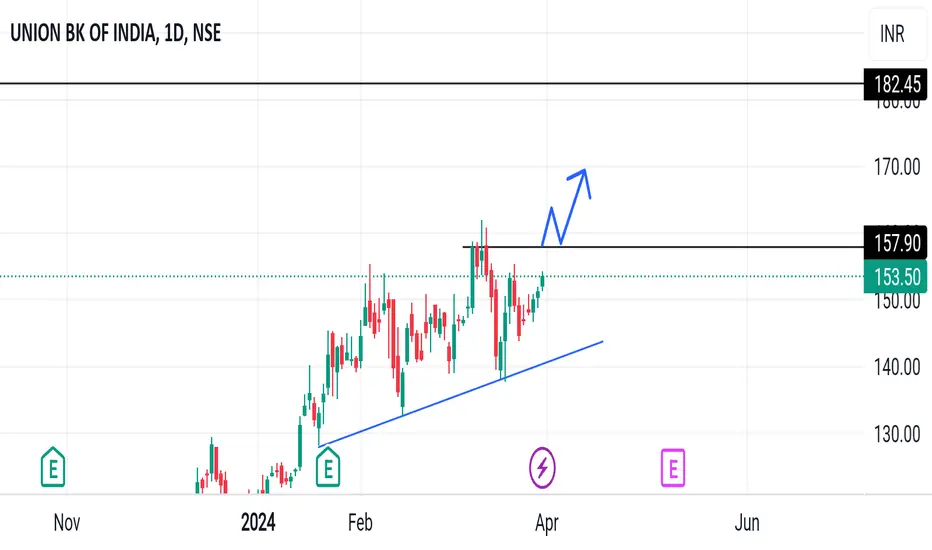Click the Nov label on the time axis
The image size is (932, 550).
(67, 523)
